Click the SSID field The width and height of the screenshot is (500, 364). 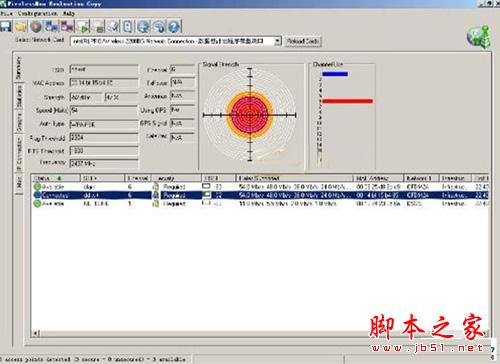click(104, 69)
